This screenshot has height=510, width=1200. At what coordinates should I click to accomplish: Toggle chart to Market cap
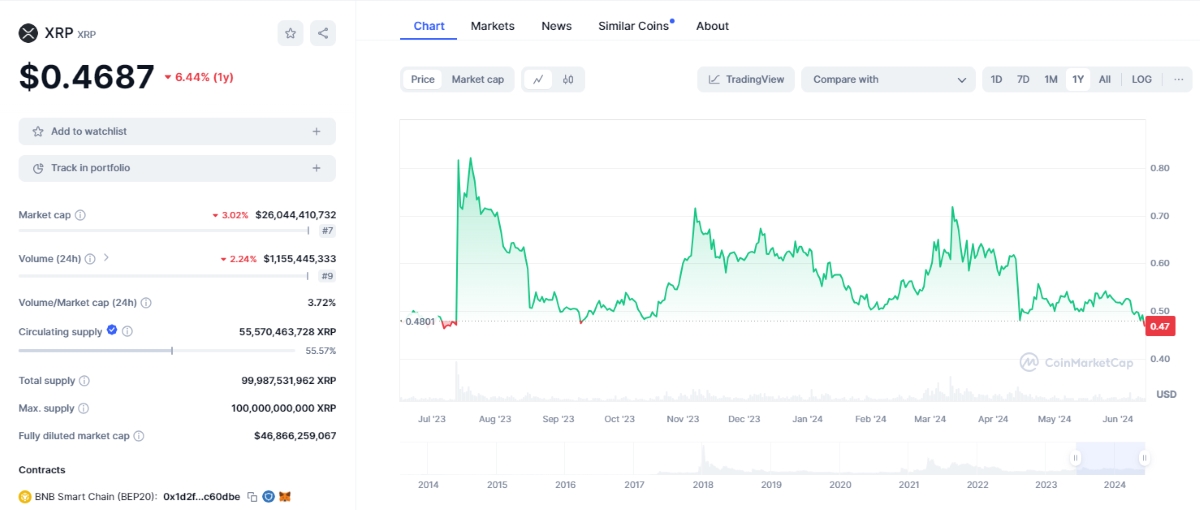tap(477, 79)
